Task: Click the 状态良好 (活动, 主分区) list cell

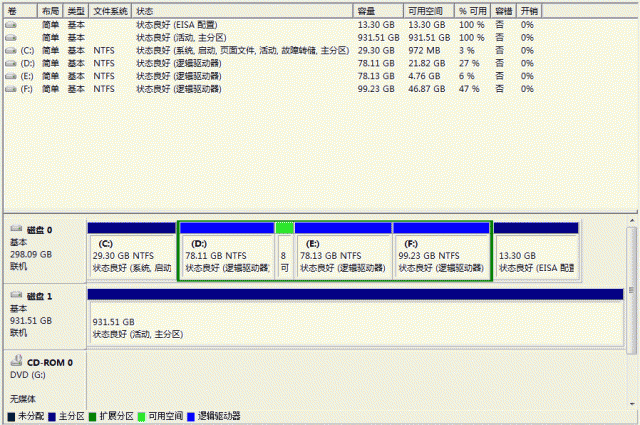Action: tap(181, 38)
